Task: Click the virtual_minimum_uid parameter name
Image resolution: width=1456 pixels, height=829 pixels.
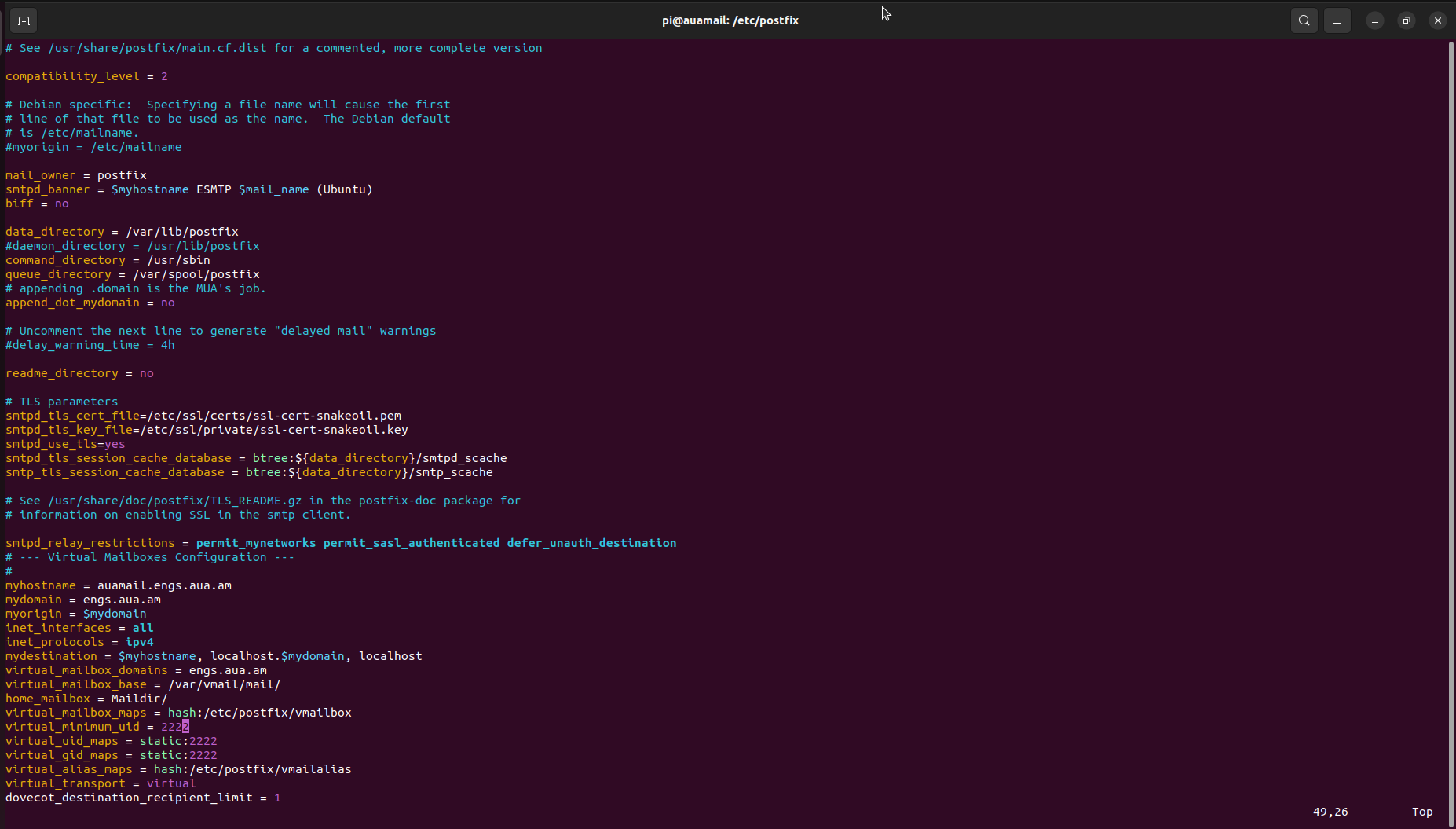Action: tap(72, 727)
